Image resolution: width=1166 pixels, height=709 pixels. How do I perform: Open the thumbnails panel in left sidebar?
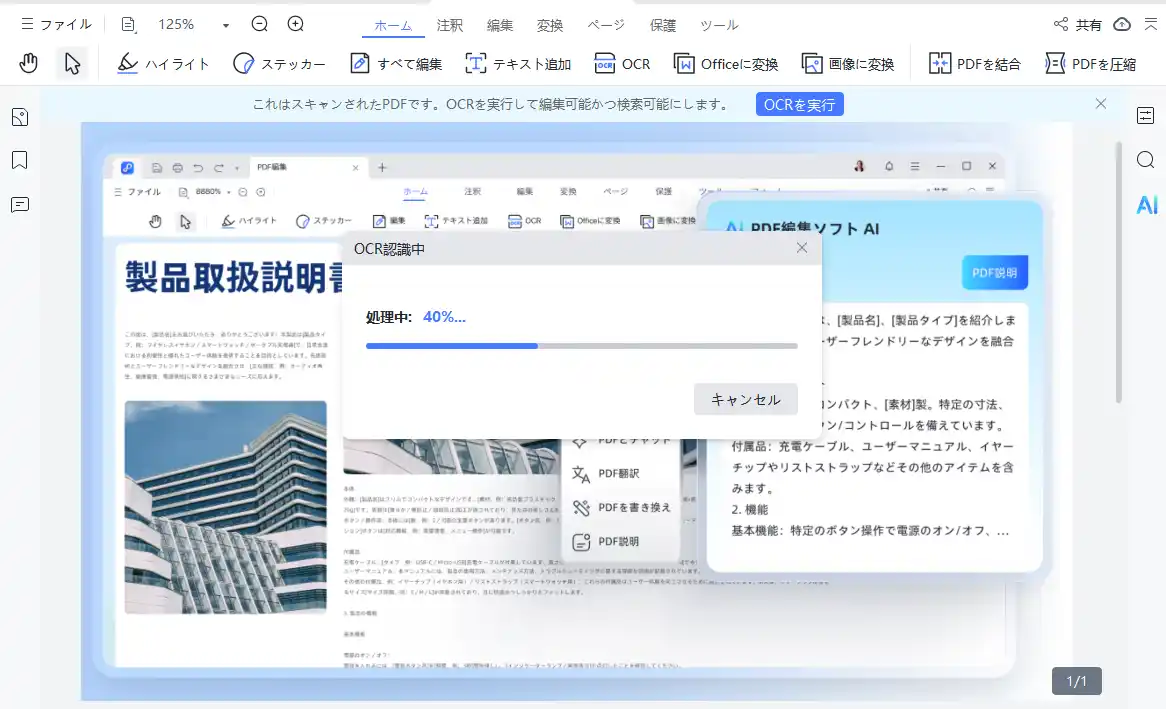(x=19, y=117)
